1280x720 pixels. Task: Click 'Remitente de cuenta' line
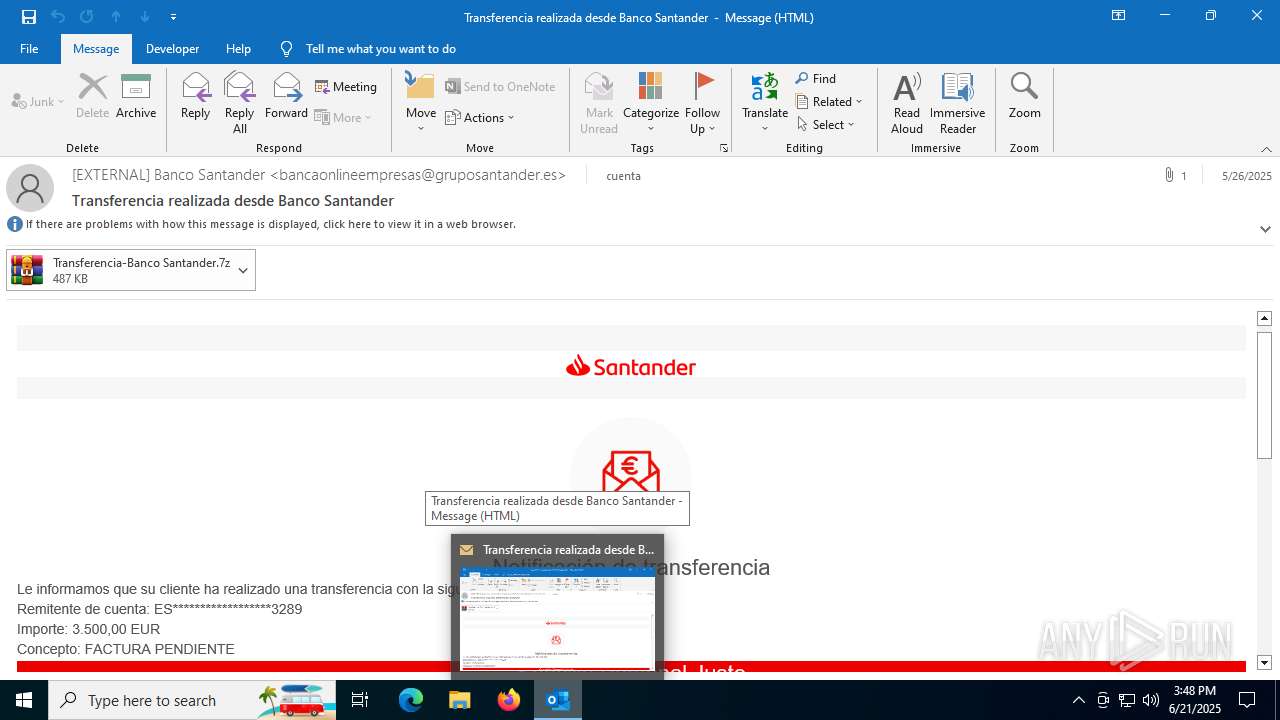tap(160, 609)
